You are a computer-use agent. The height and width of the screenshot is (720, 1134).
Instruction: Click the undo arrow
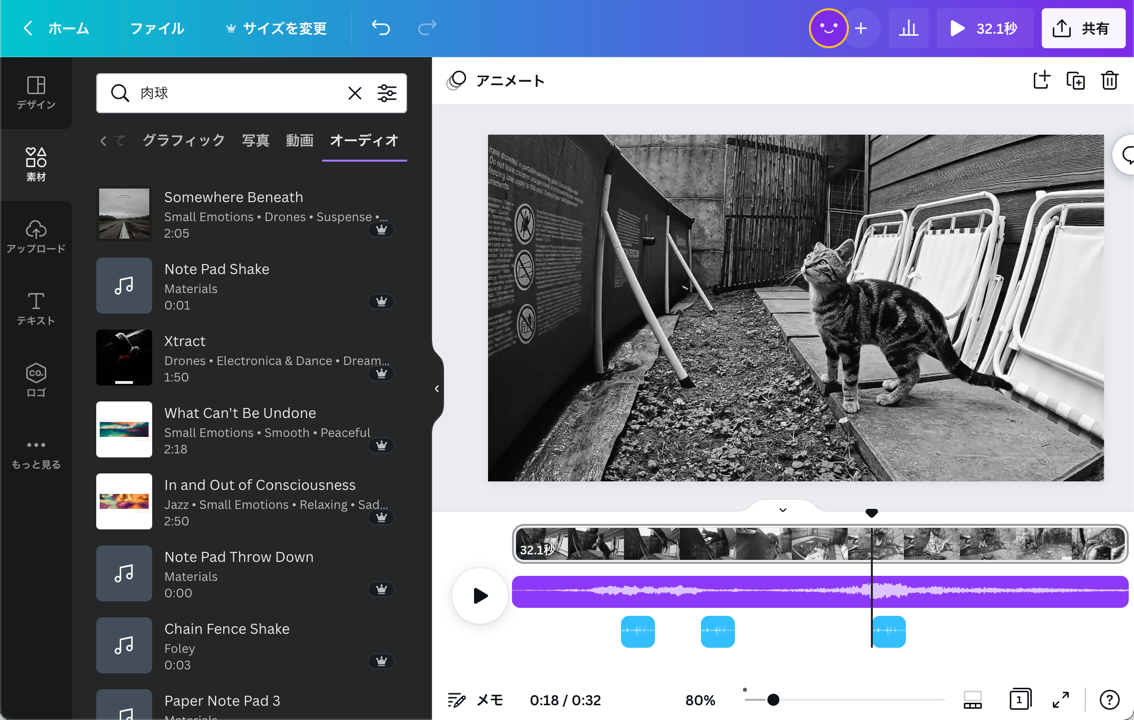tap(380, 28)
